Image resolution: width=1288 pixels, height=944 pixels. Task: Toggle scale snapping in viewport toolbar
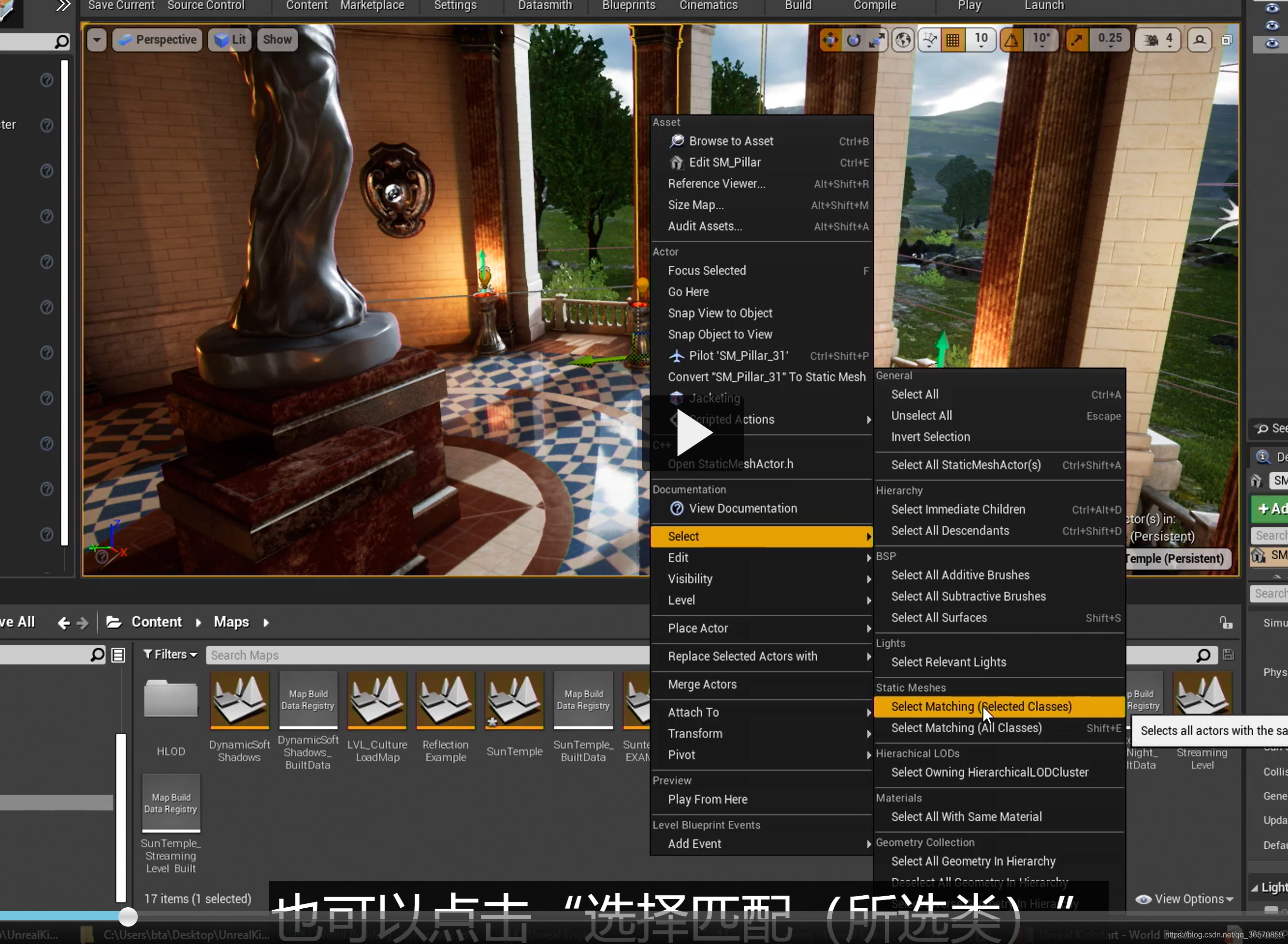1077,40
